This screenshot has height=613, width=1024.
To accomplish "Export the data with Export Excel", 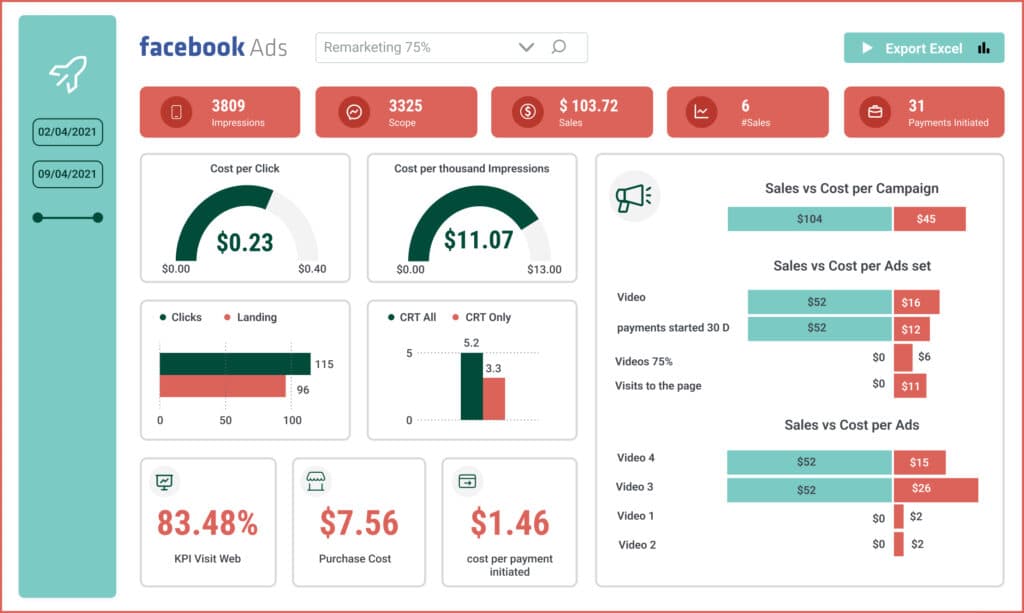I will click(x=924, y=48).
